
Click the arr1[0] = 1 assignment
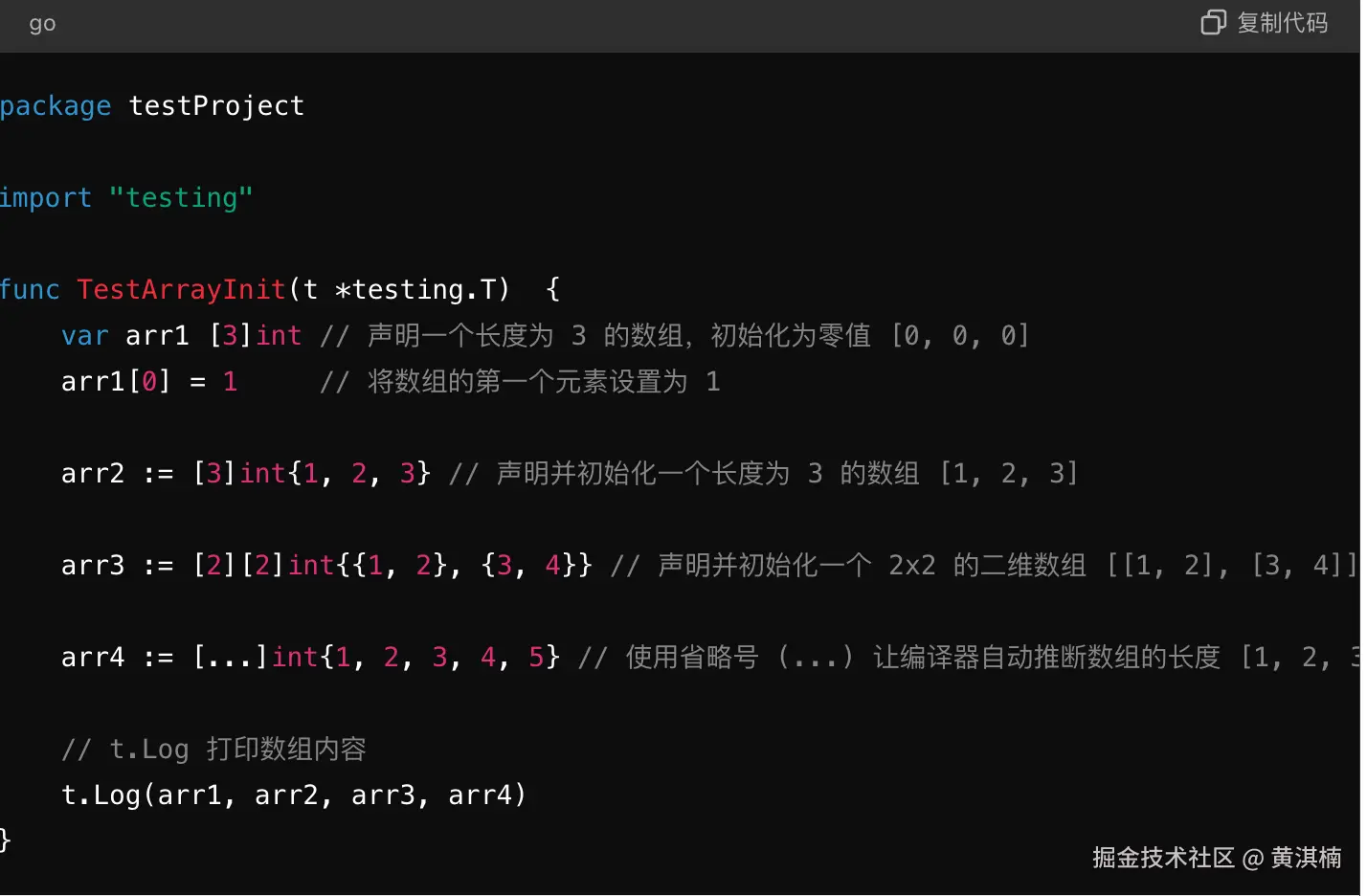click(148, 381)
